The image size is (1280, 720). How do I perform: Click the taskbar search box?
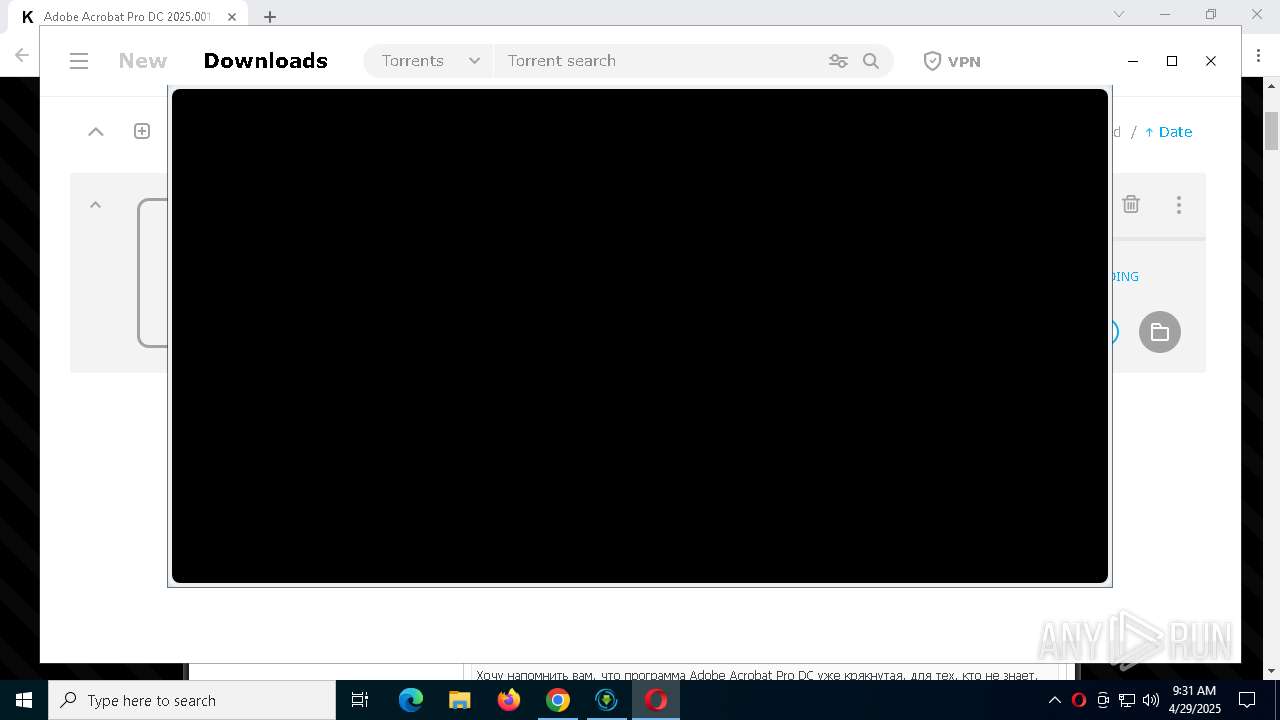(192, 700)
